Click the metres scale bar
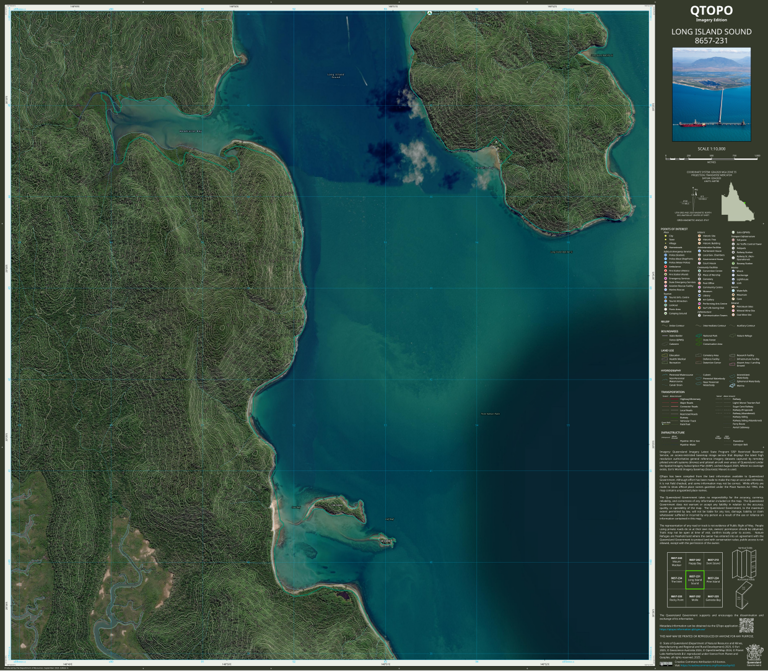This screenshot has height=671, width=768. coord(712,158)
